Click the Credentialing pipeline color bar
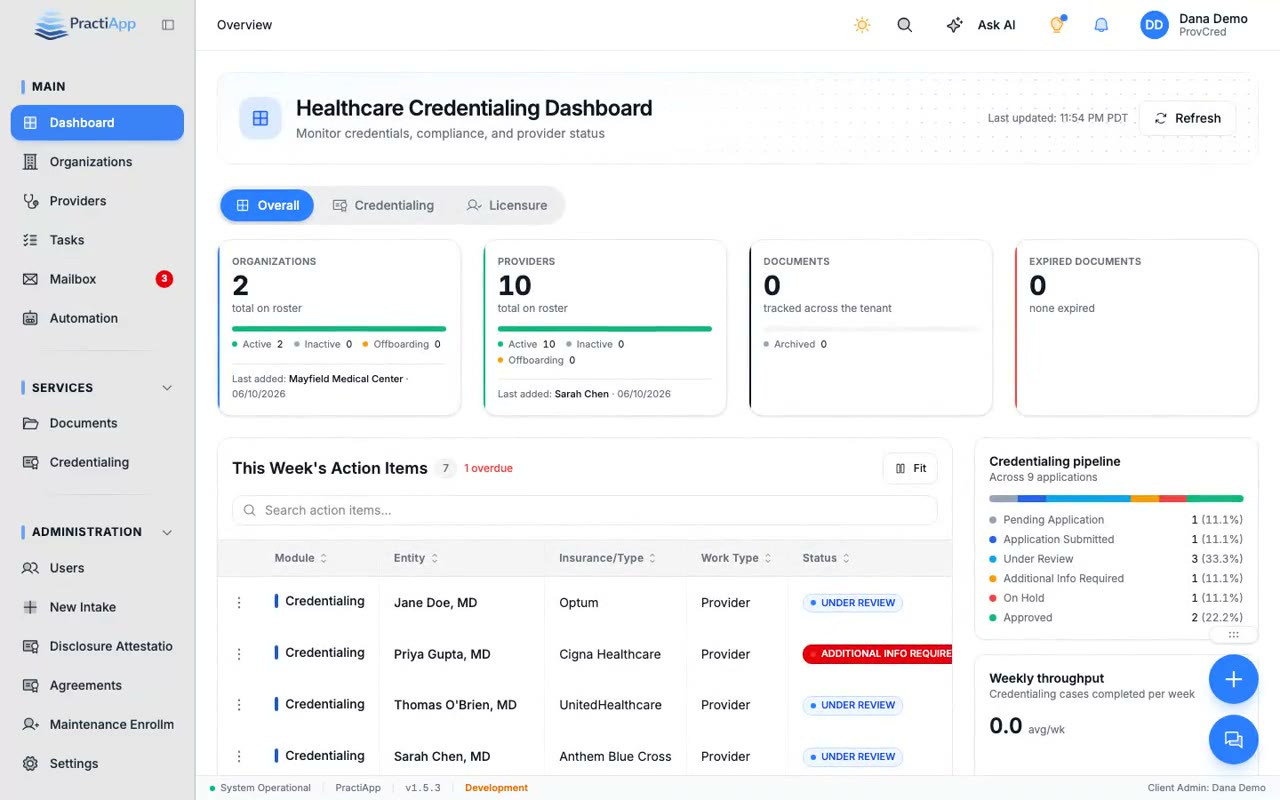Image resolution: width=1280 pixels, height=800 pixels. tap(1116, 498)
